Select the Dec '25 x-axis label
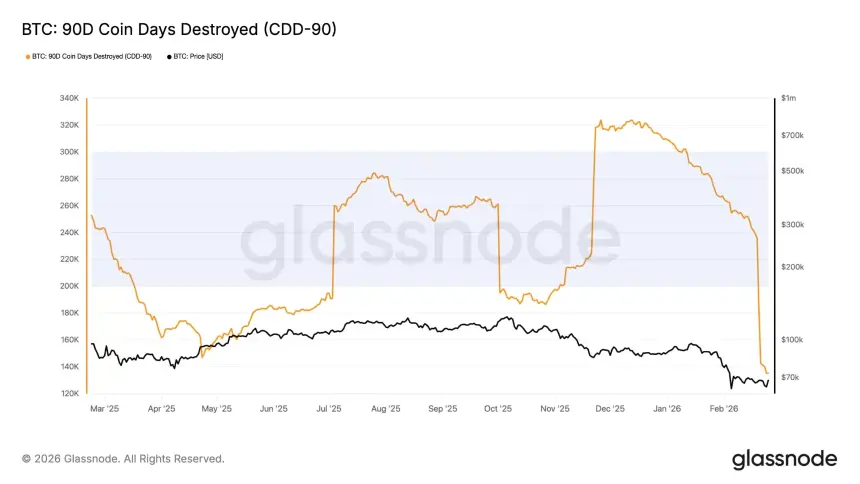The image size is (860, 484). click(x=610, y=409)
